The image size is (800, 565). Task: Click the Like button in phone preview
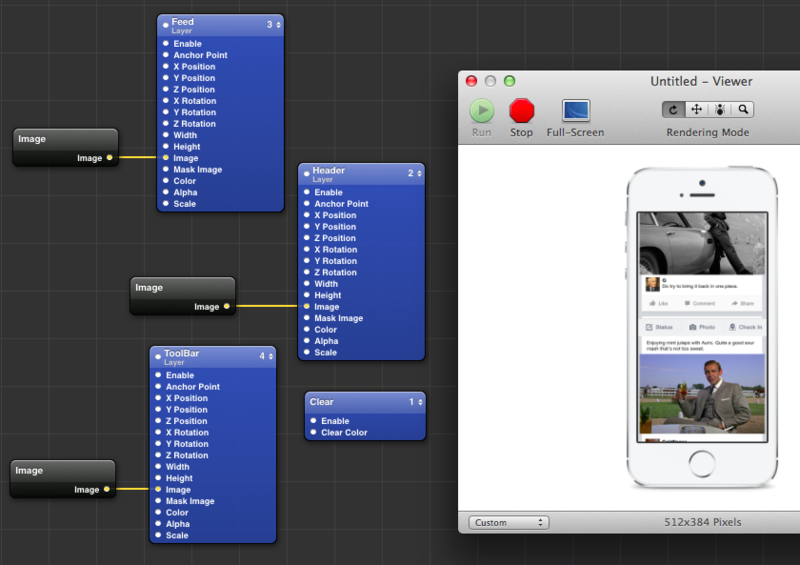tap(659, 303)
